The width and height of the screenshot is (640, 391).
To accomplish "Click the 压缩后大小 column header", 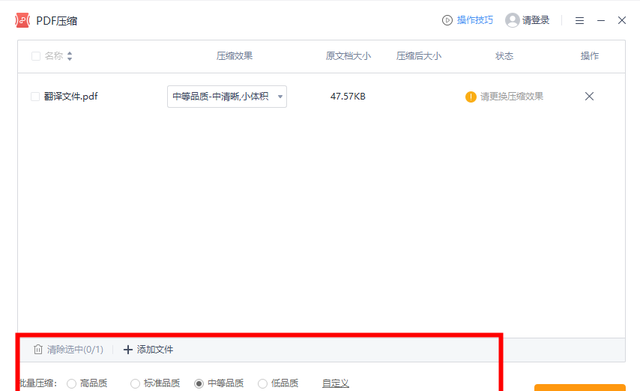I will coord(419,56).
